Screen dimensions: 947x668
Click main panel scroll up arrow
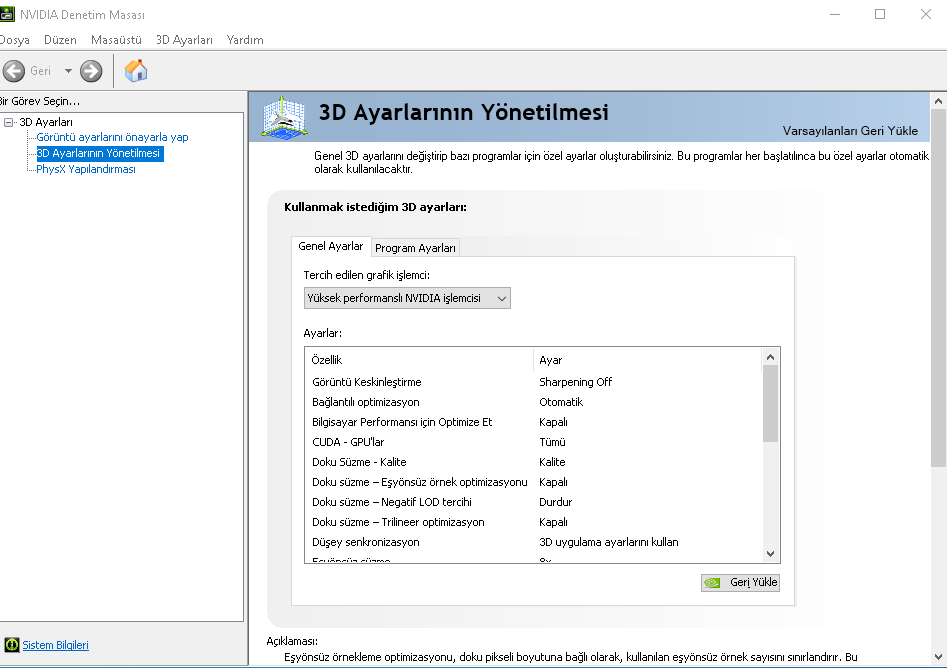tap(938, 101)
